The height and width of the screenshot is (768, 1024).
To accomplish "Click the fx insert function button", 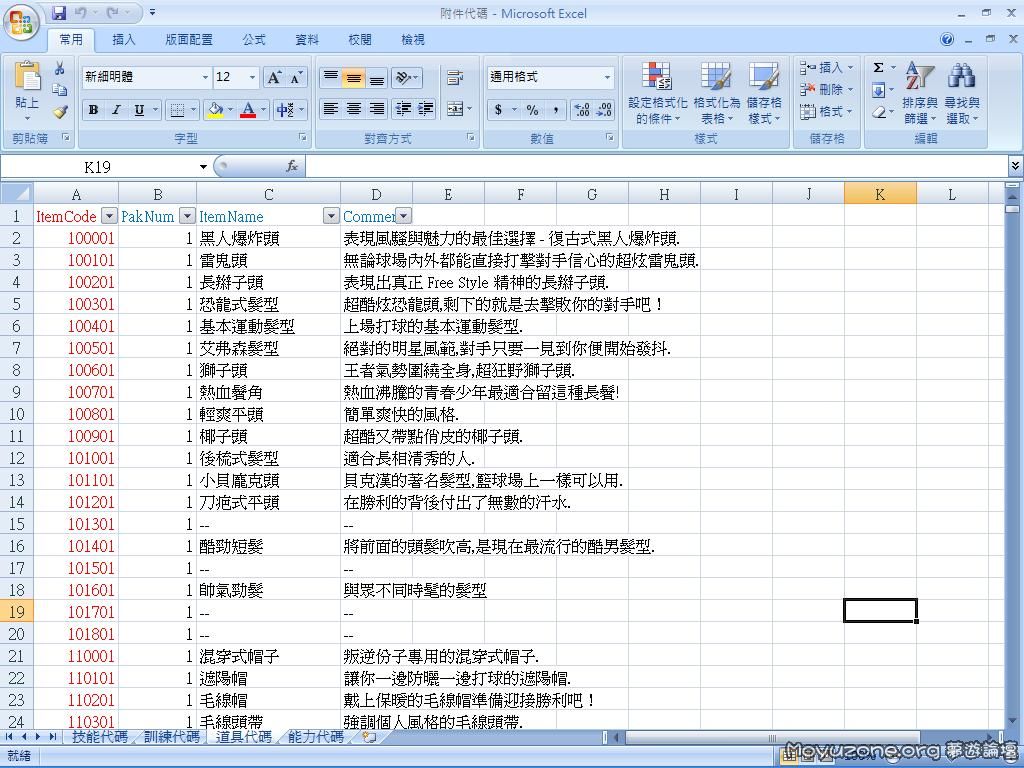I will pos(292,167).
